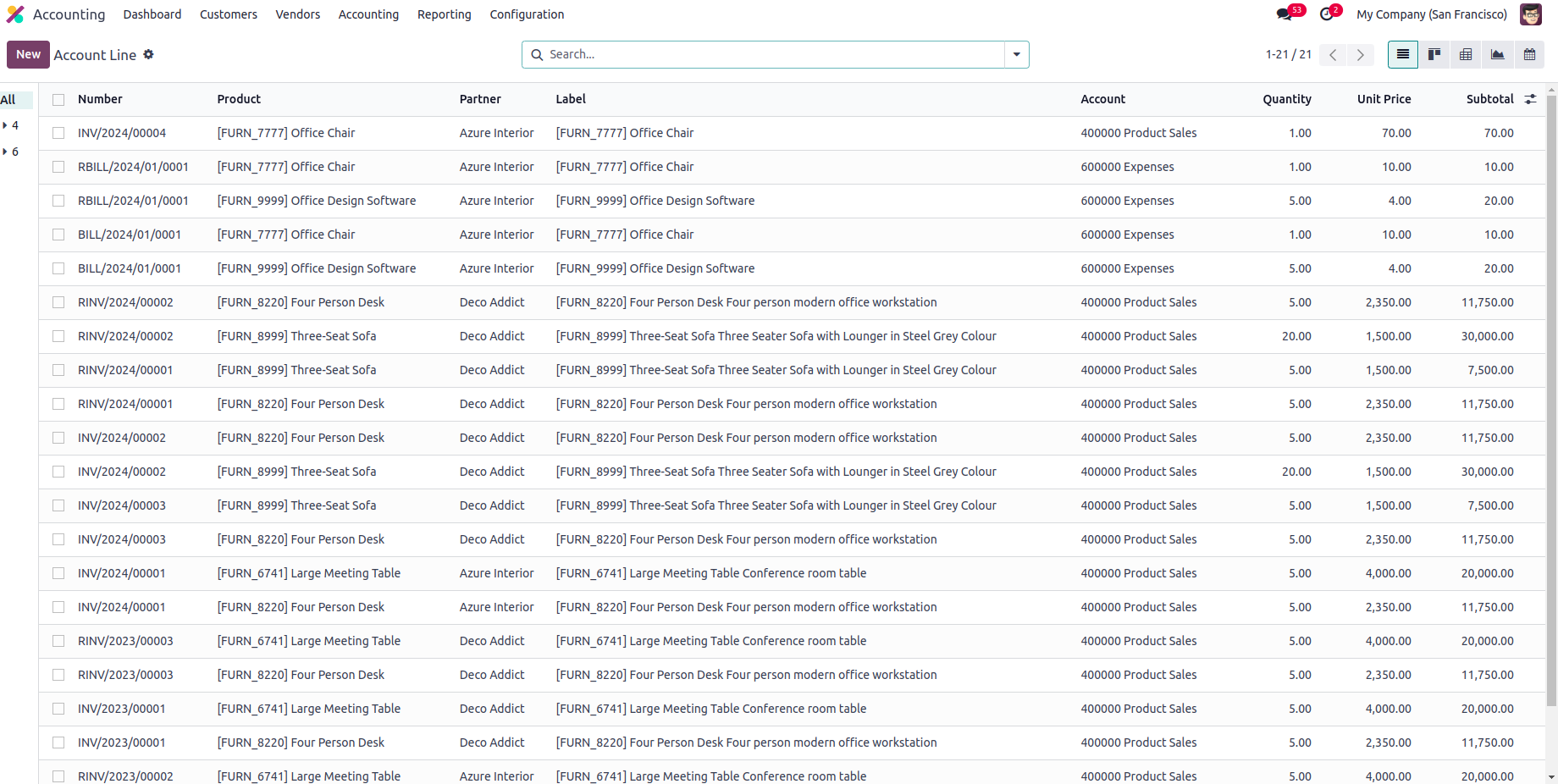The image size is (1558, 784).
Task: Select the checkbox for BILL/2024/01/0001 Office Chair row
Action: [58, 235]
